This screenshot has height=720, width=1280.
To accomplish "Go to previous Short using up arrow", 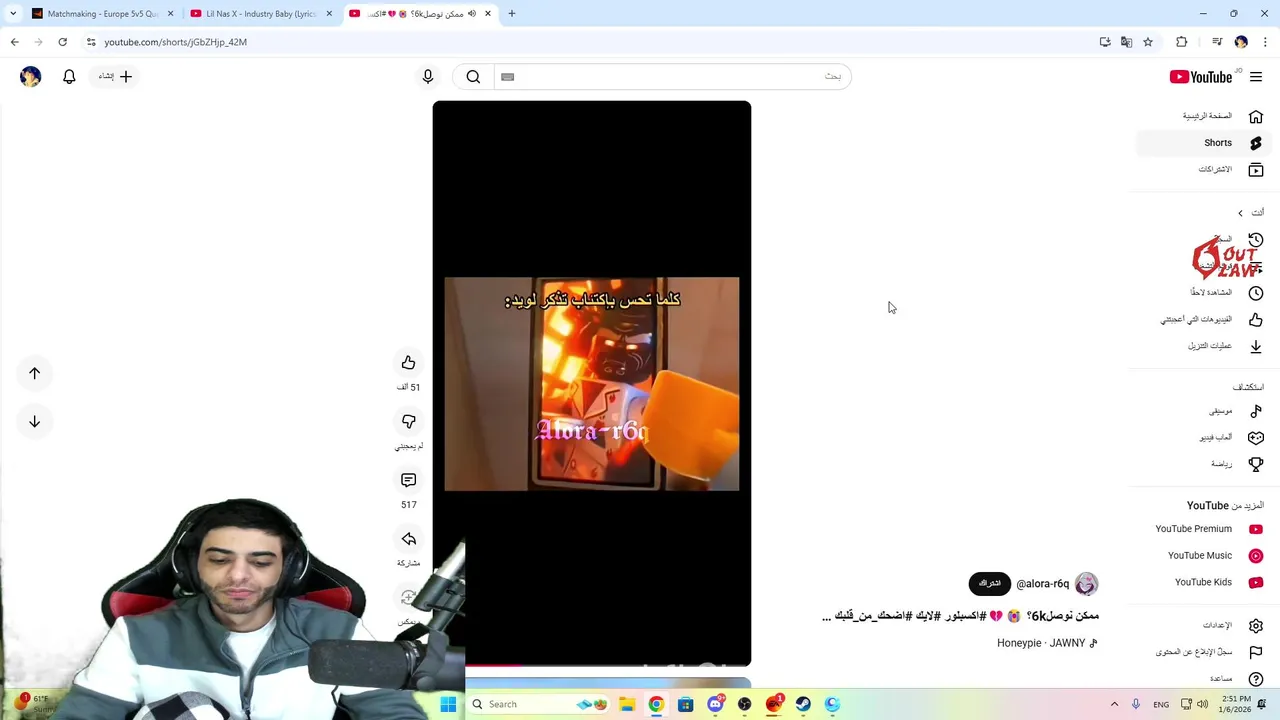I will tap(34, 373).
